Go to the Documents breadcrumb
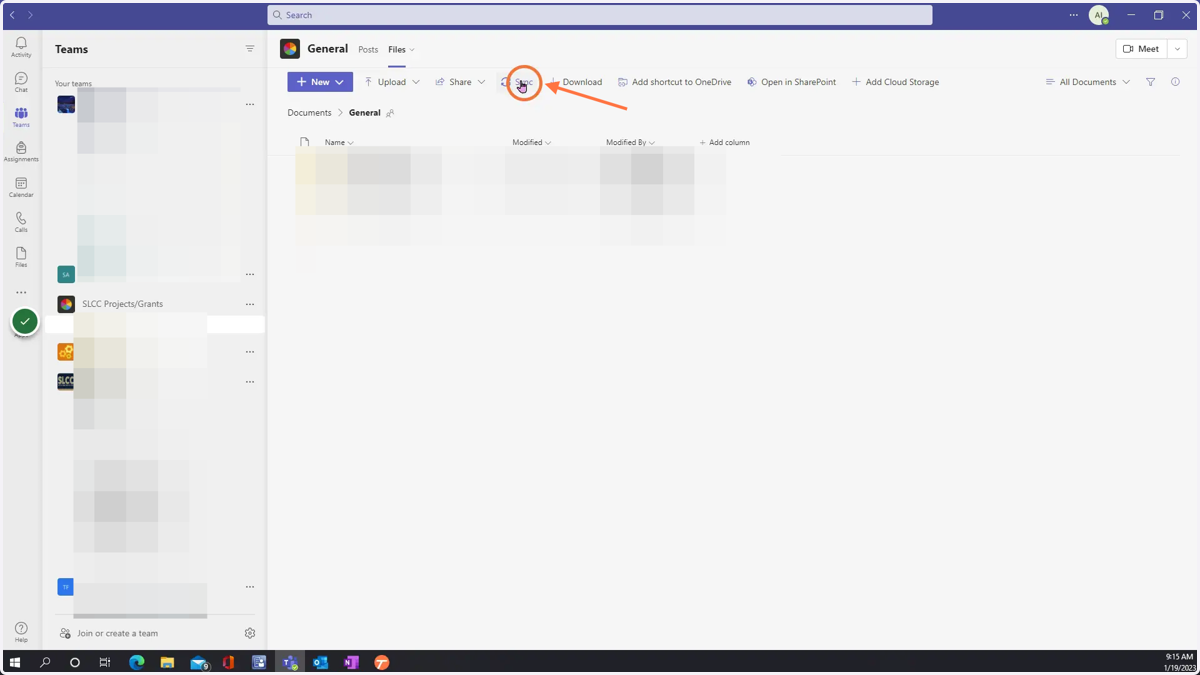The height and width of the screenshot is (675, 1200). 309,113
